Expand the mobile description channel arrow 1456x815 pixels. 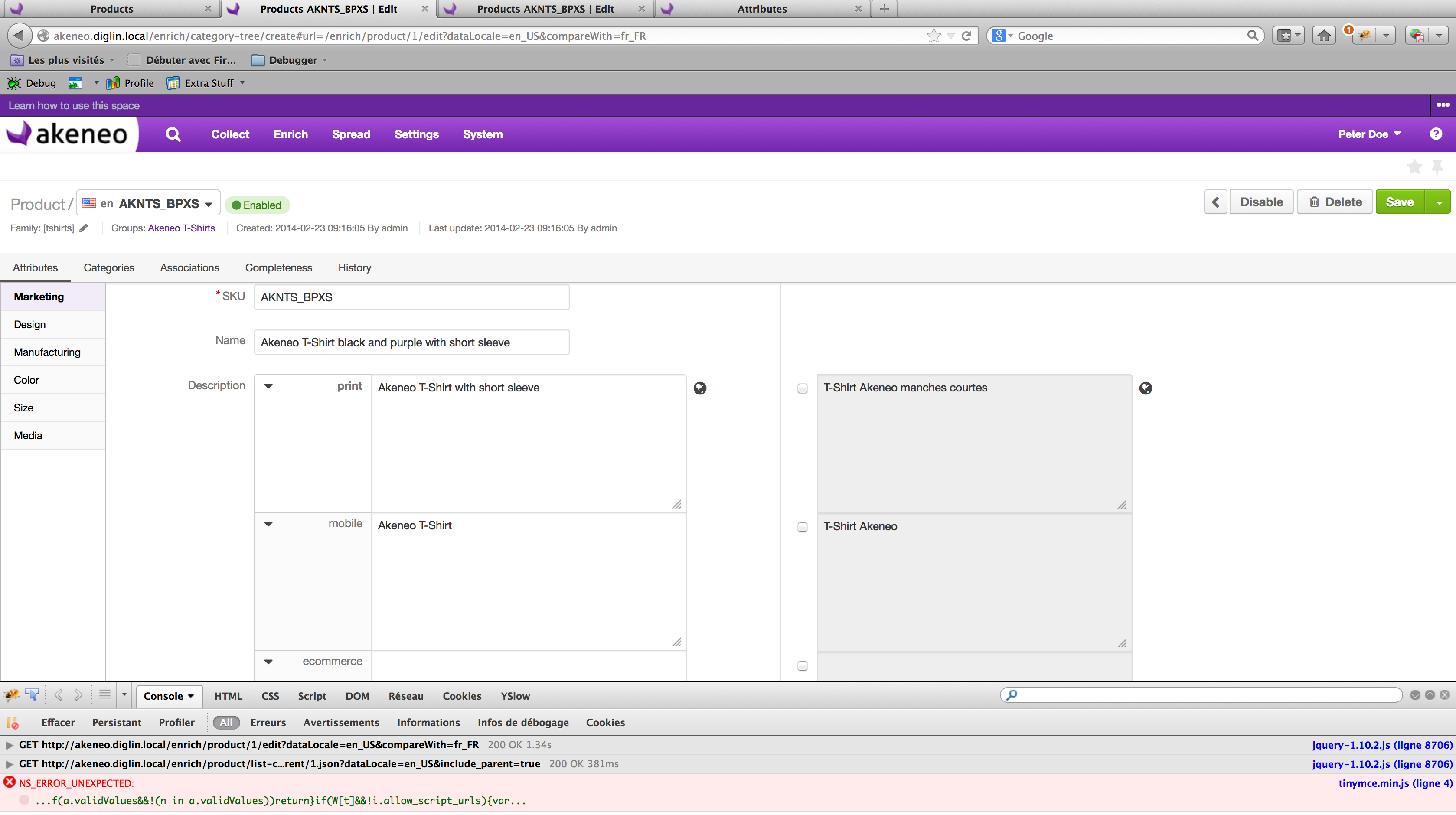click(x=268, y=524)
